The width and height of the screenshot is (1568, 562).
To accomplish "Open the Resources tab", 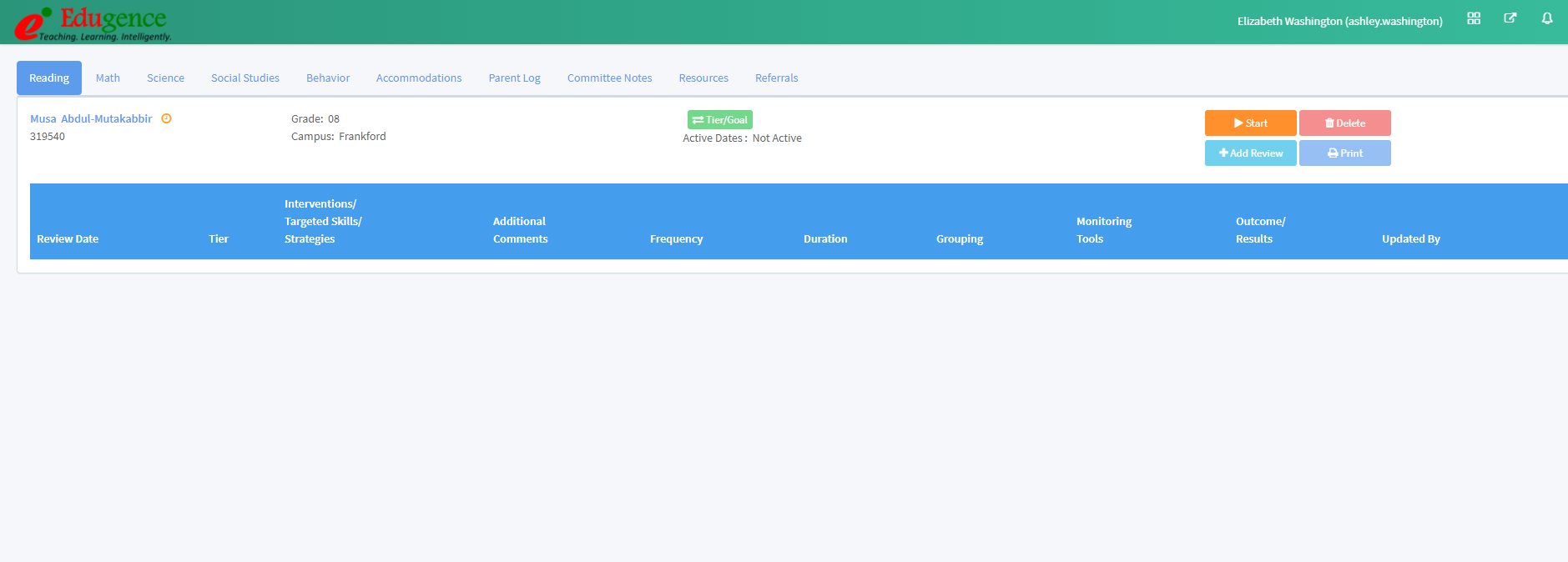I will click(x=703, y=78).
